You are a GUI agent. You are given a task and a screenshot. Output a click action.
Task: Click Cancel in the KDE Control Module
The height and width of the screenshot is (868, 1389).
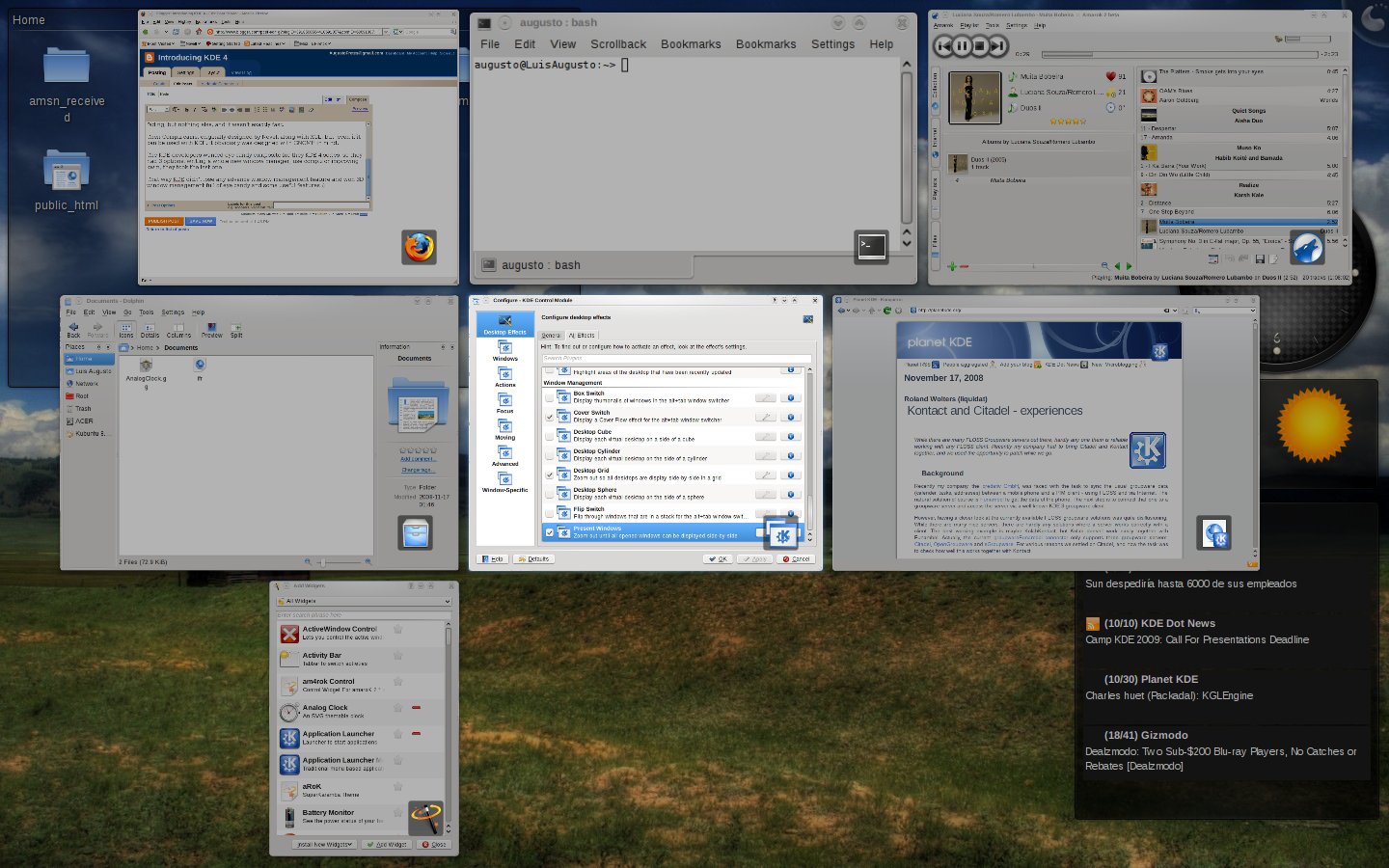tap(797, 558)
